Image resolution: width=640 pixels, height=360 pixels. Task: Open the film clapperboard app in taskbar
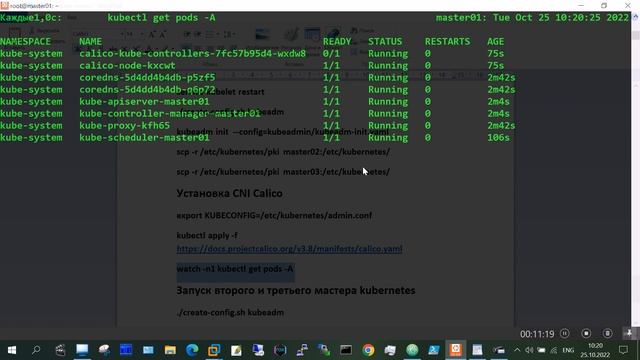[60, 350]
